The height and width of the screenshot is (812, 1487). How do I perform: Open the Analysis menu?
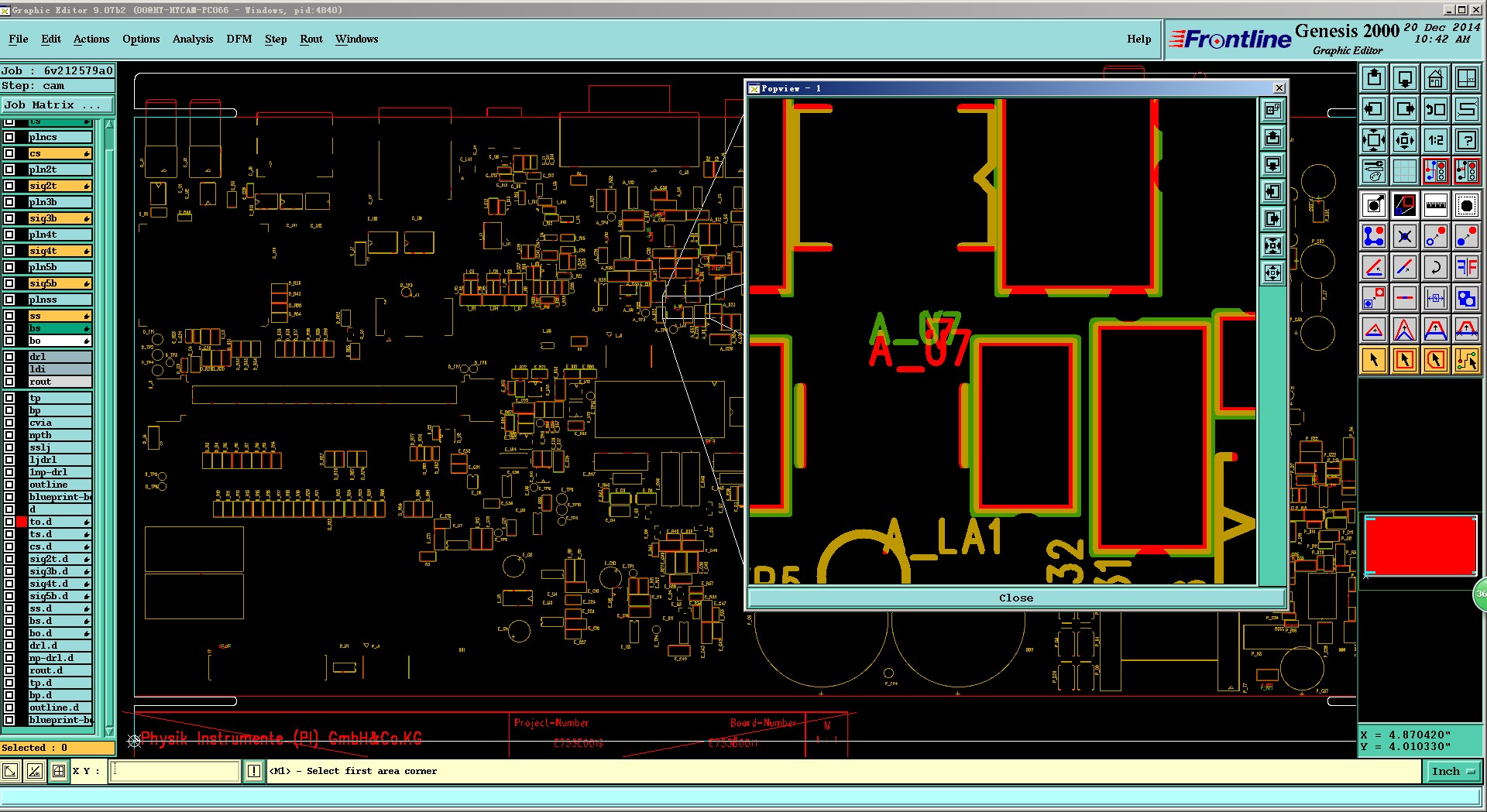pos(193,39)
